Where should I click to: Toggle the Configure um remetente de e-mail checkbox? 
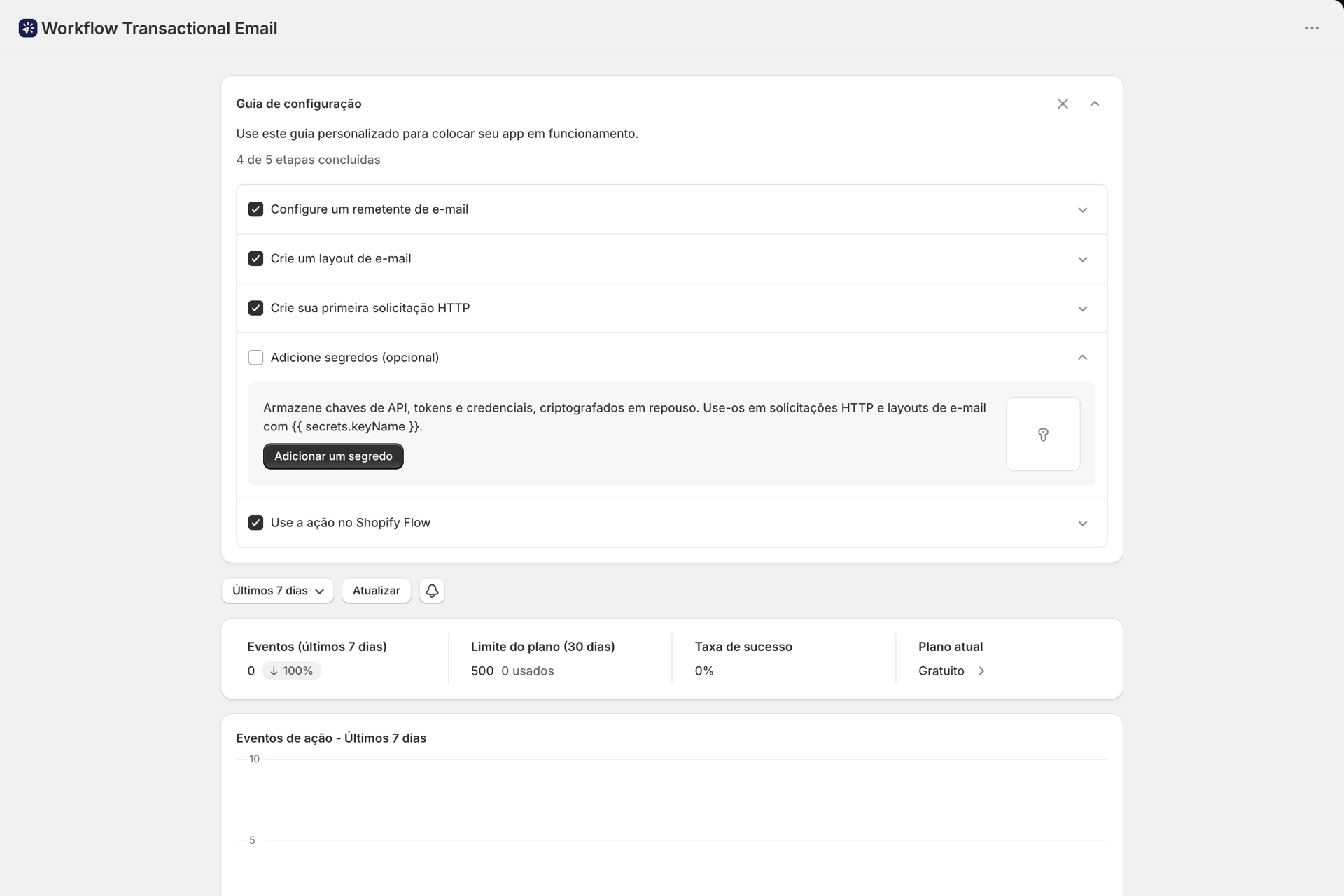click(x=255, y=209)
